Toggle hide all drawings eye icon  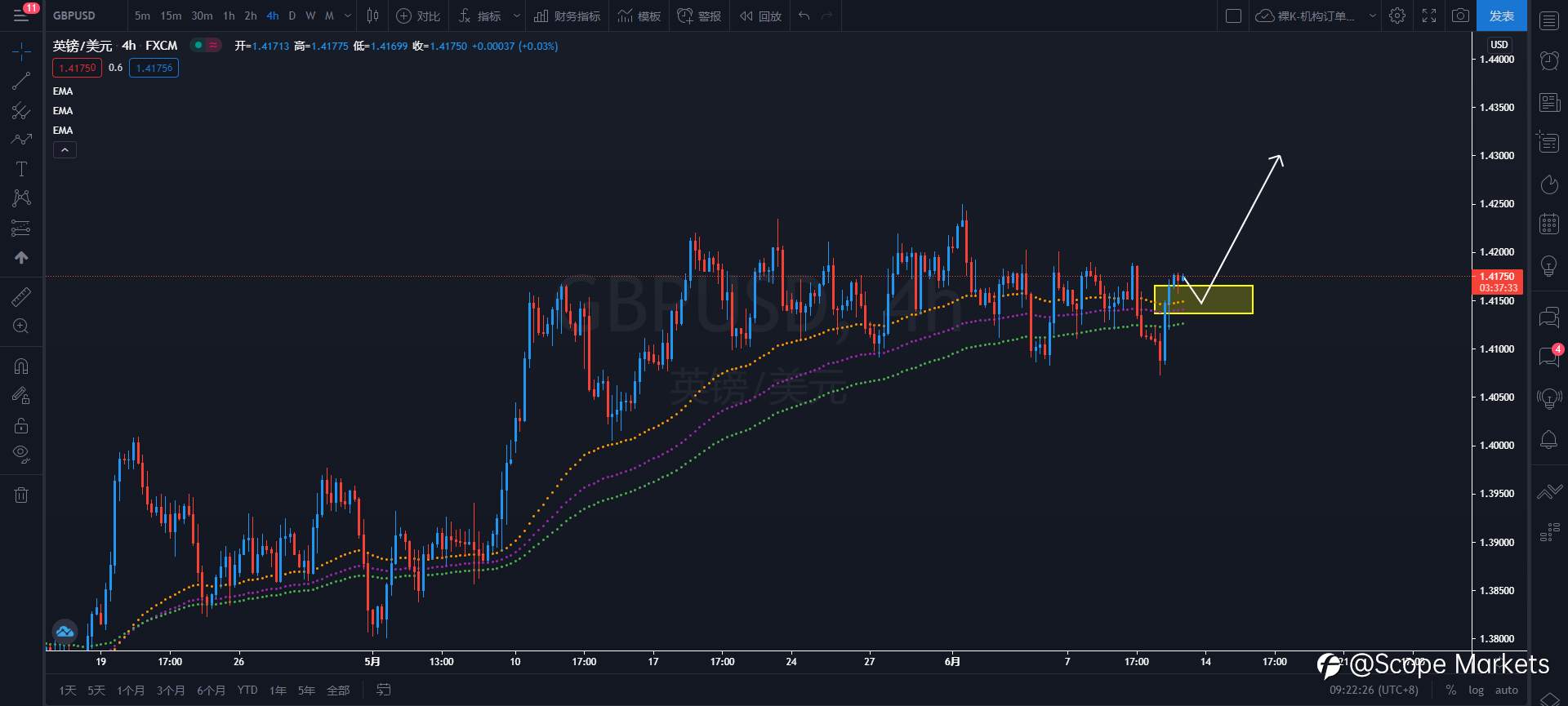pos(21,454)
